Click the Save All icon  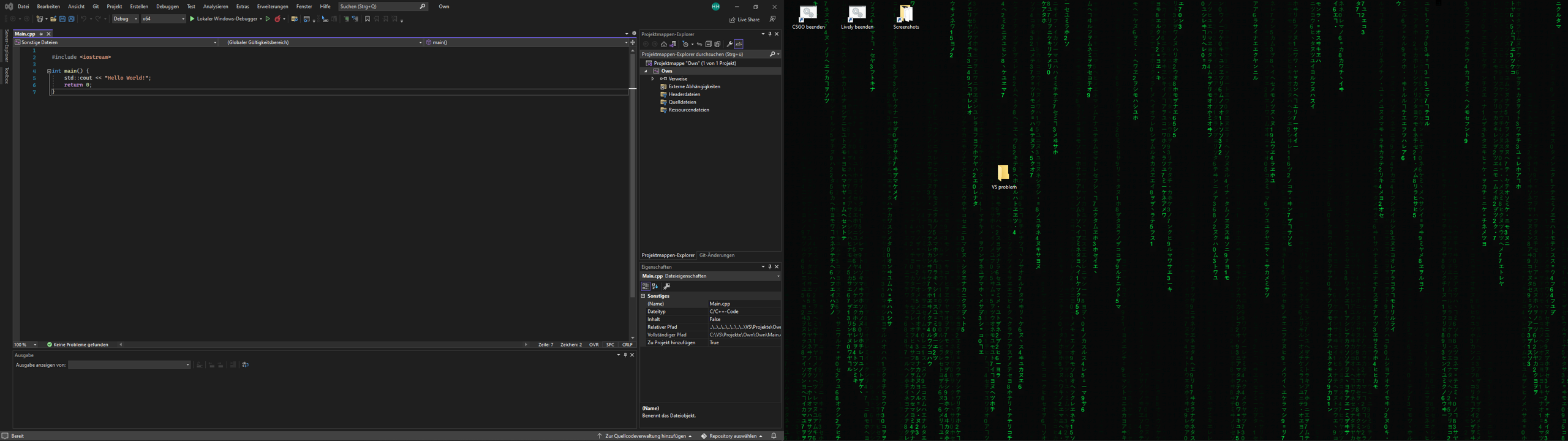[x=72, y=19]
